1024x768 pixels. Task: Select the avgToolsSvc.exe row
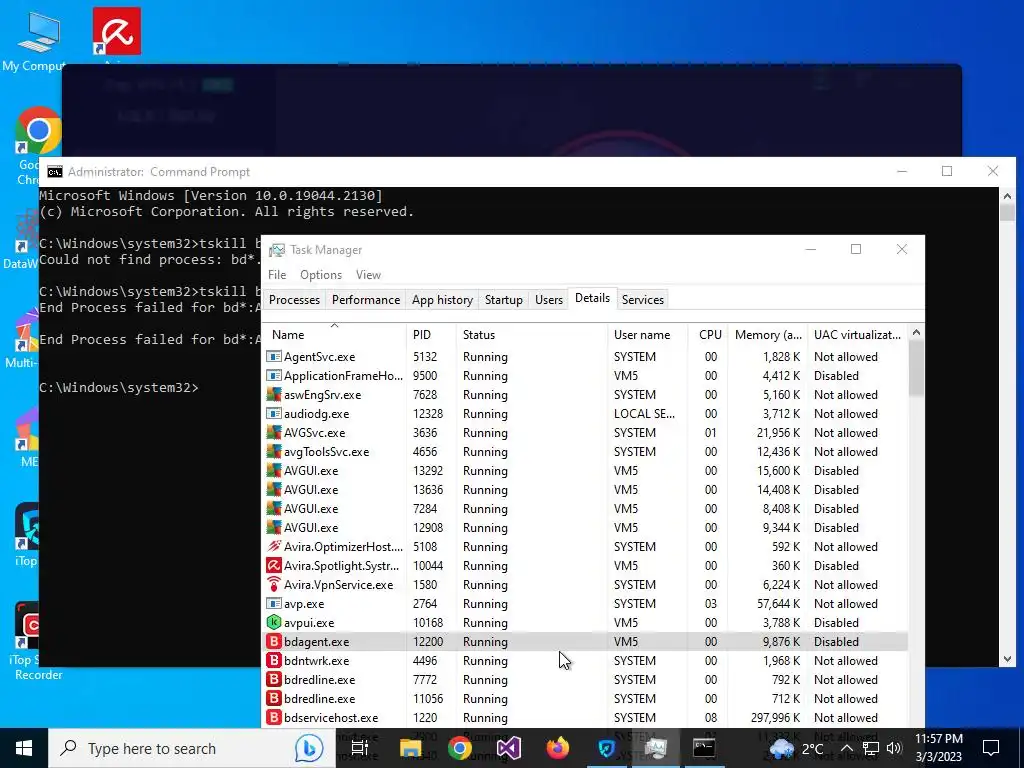[585, 451]
